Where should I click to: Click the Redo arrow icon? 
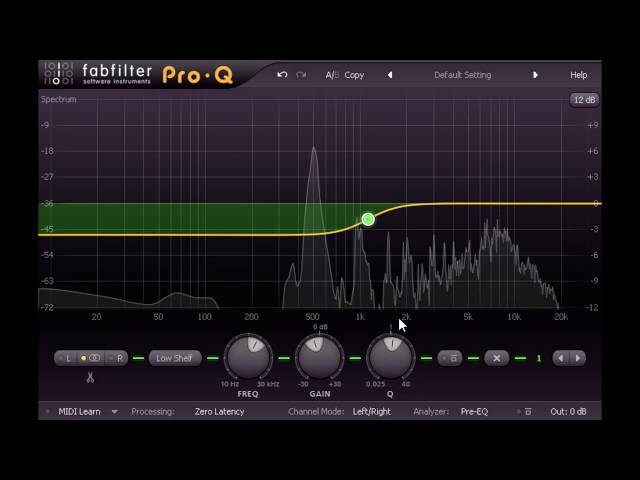point(301,75)
